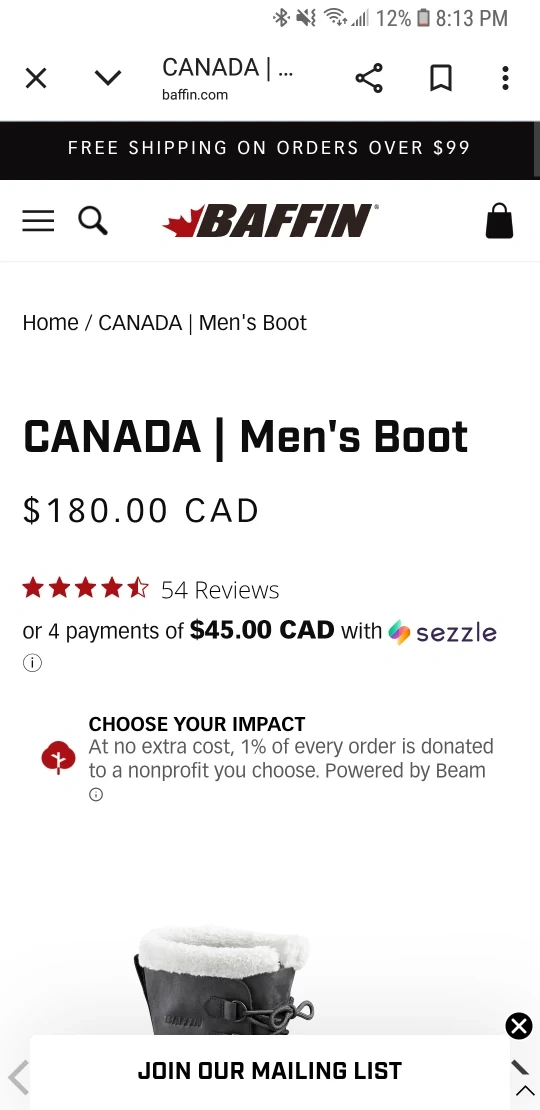
Task: Bookmark this page with the bookmark icon
Action: click(x=441, y=78)
